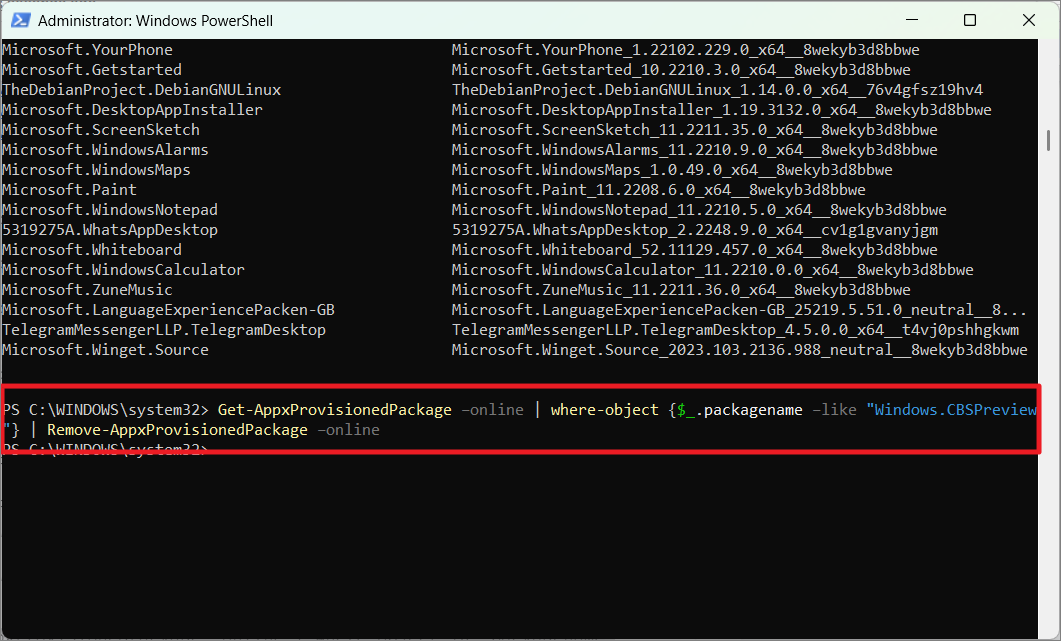Click the Microsoft.Winget.Source entry
Viewport: 1061px width, 641px height.
coord(107,349)
